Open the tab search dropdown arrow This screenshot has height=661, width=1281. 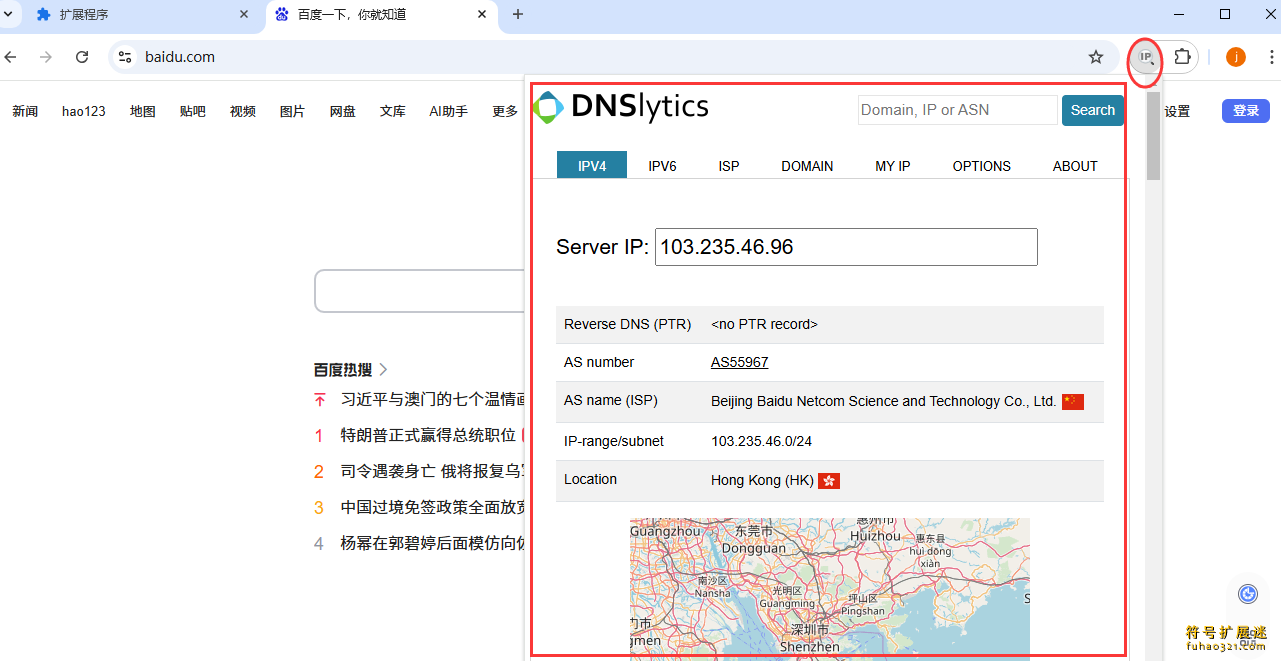coord(8,14)
